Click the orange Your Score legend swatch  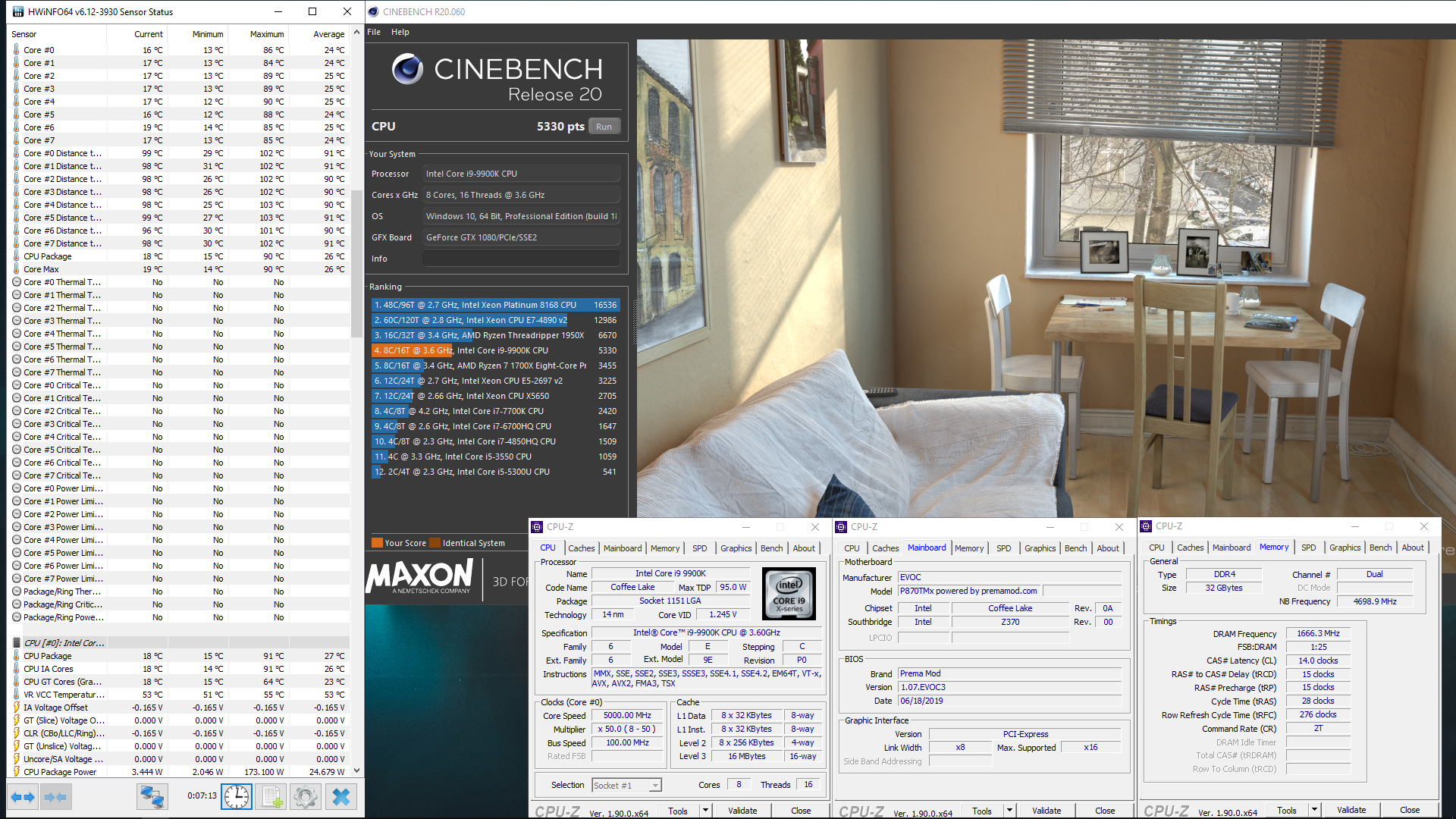377,543
